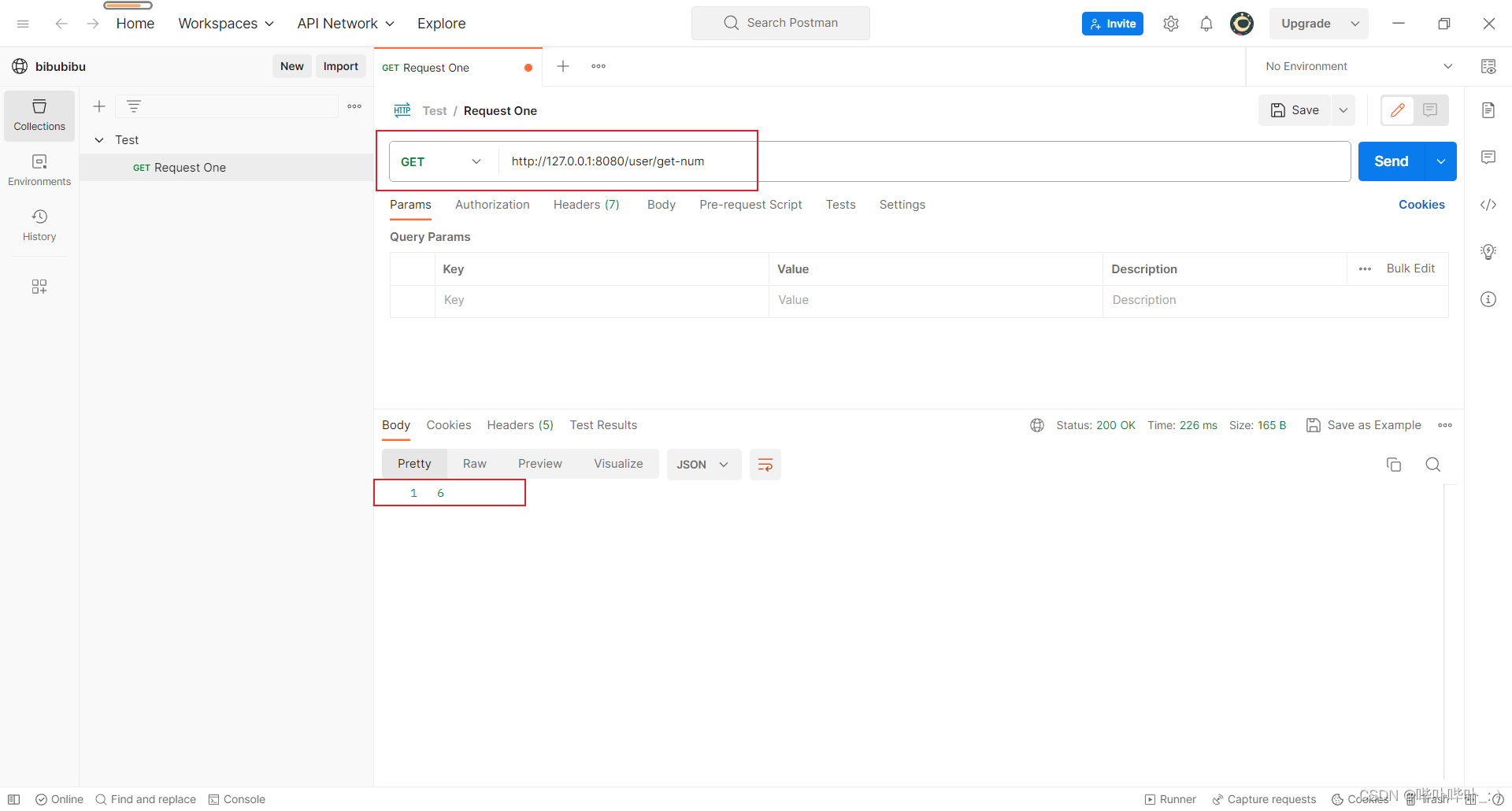Open the user avatar menu
Screen dimensions: 1512x811
tap(1242, 24)
